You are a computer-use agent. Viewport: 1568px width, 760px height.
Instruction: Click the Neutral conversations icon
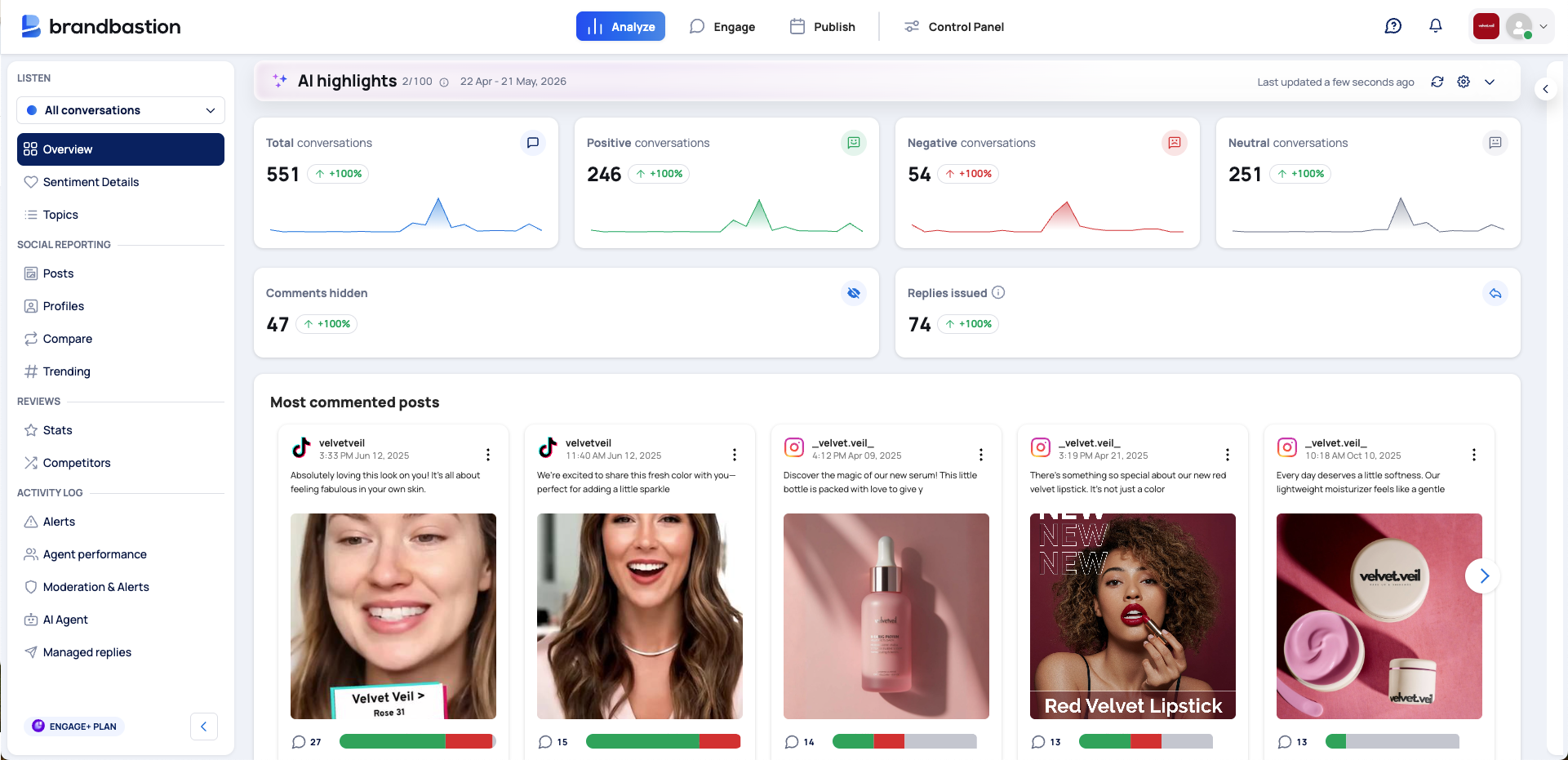tap(1495, 143)
